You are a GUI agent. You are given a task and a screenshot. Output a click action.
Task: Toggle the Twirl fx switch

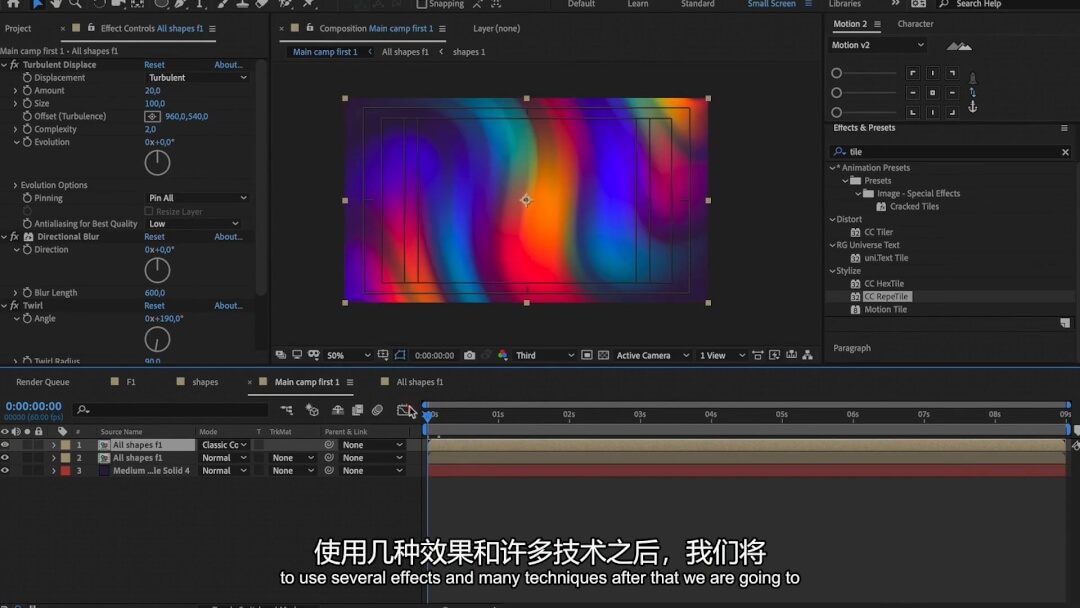(x=14, y=306)
